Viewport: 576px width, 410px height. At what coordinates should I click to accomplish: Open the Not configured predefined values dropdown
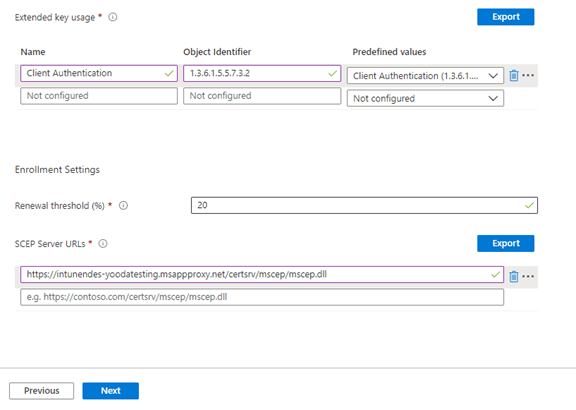[425, 98]
